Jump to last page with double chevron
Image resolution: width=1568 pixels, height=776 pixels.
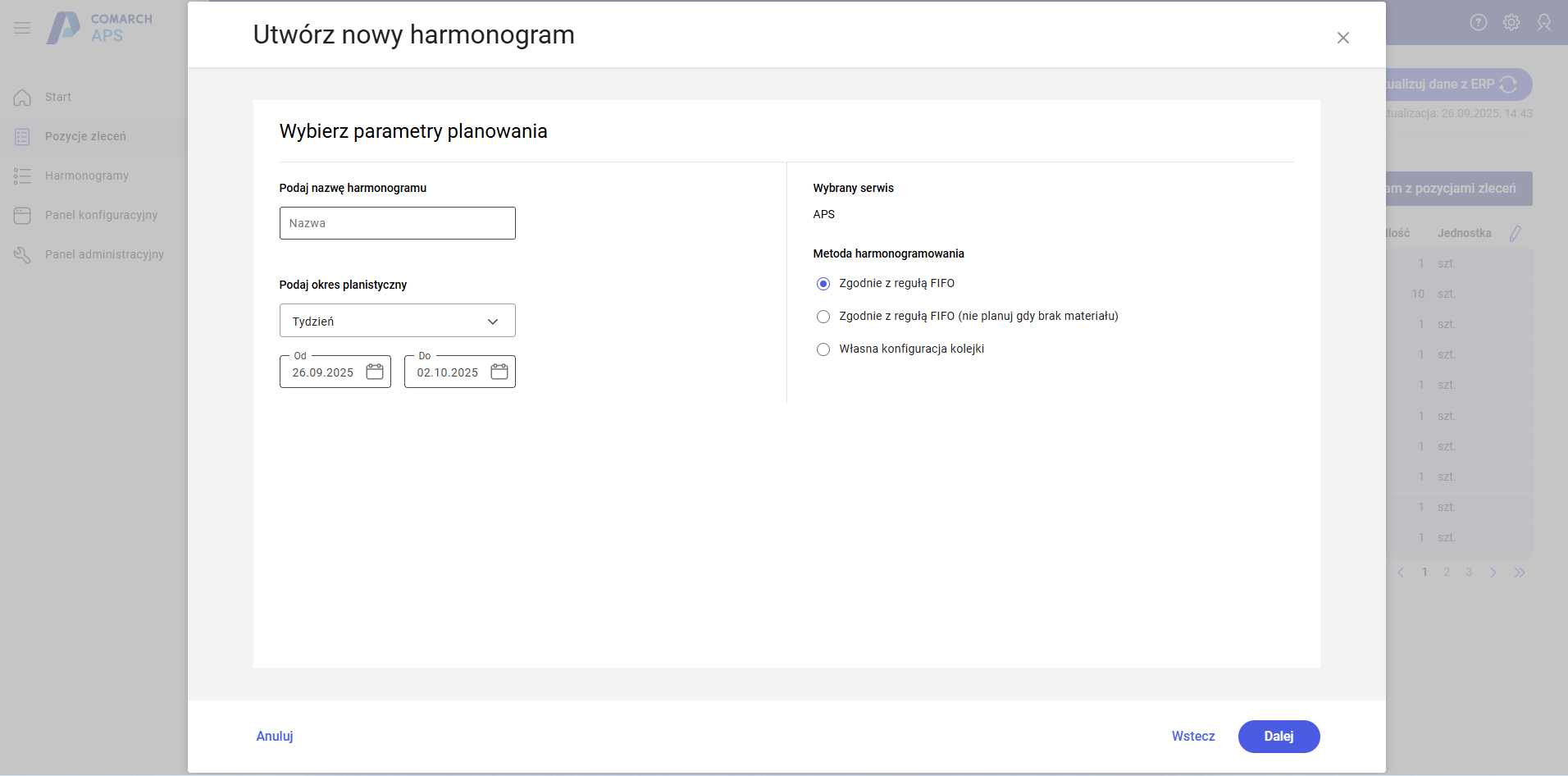pos(1519,573)
